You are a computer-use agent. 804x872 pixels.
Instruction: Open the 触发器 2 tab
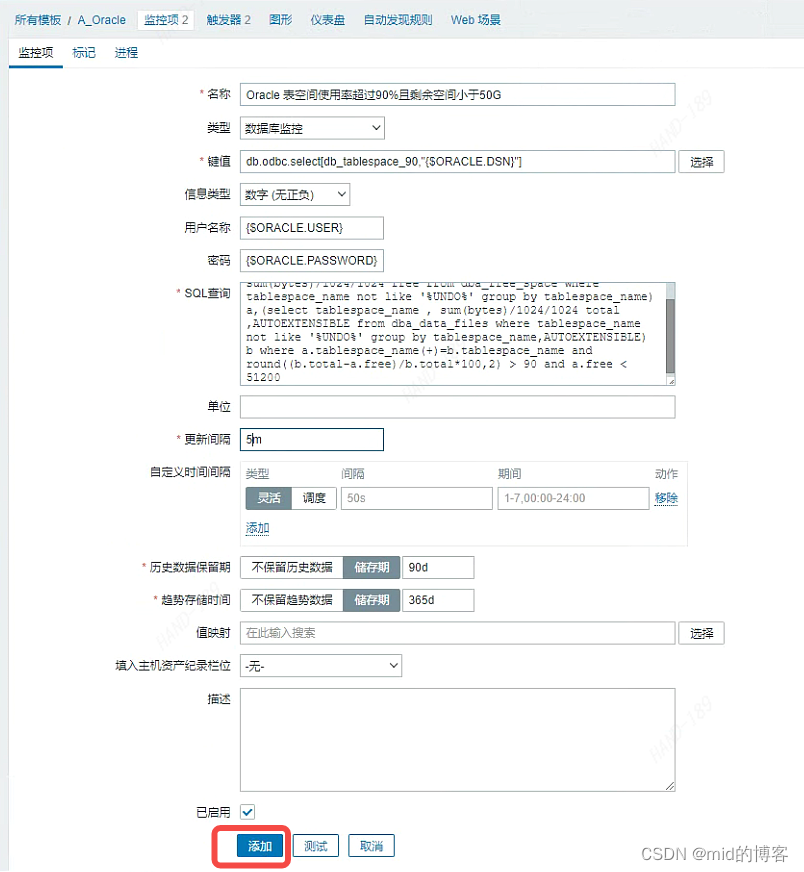click(x=229, y=20)
